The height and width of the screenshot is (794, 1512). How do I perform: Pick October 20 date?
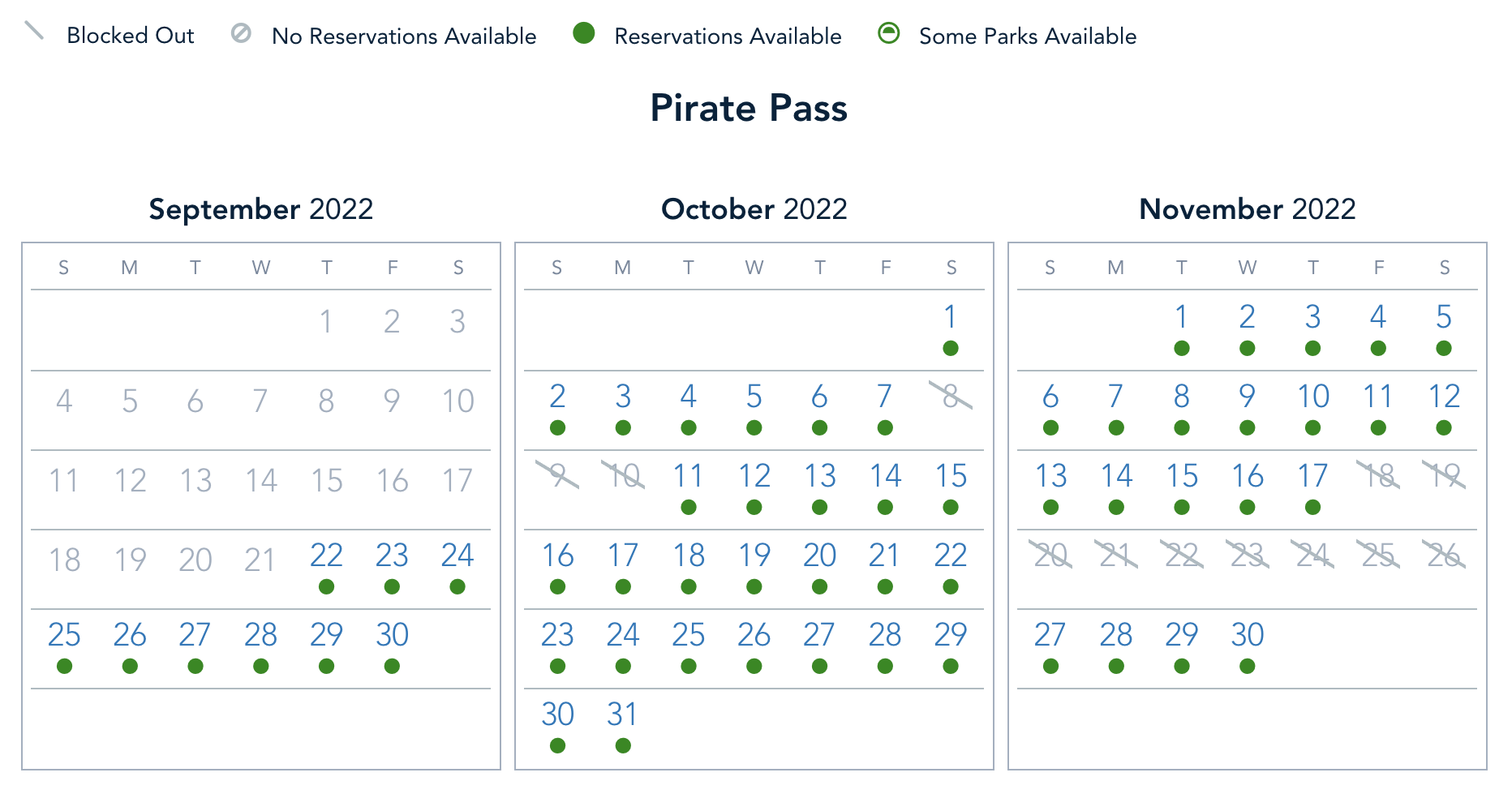[819, 556]
